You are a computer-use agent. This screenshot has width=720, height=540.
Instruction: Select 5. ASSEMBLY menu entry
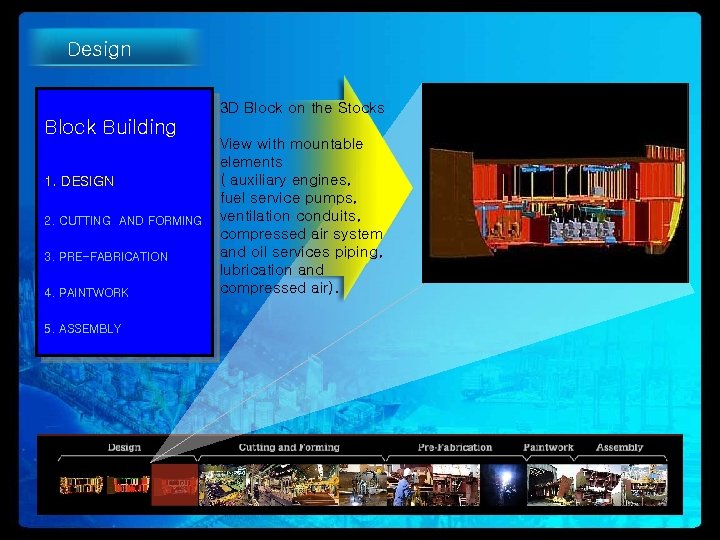click(x=83, y=329)
